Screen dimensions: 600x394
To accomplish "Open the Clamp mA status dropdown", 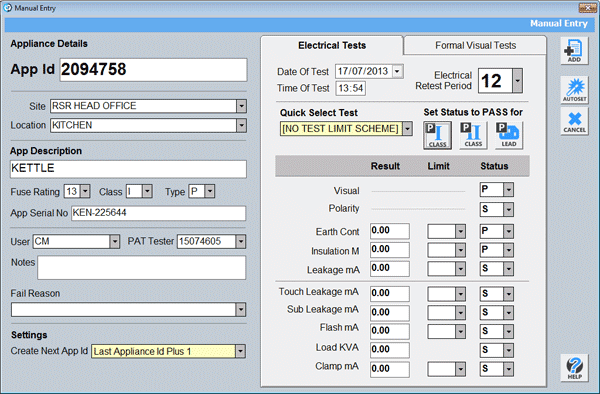I will tap(509, 369).
